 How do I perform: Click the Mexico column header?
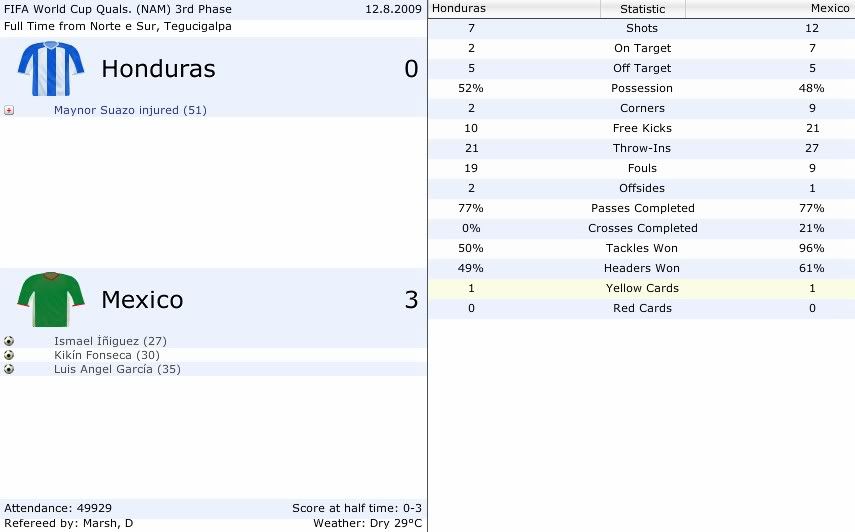tap(770, 9)
